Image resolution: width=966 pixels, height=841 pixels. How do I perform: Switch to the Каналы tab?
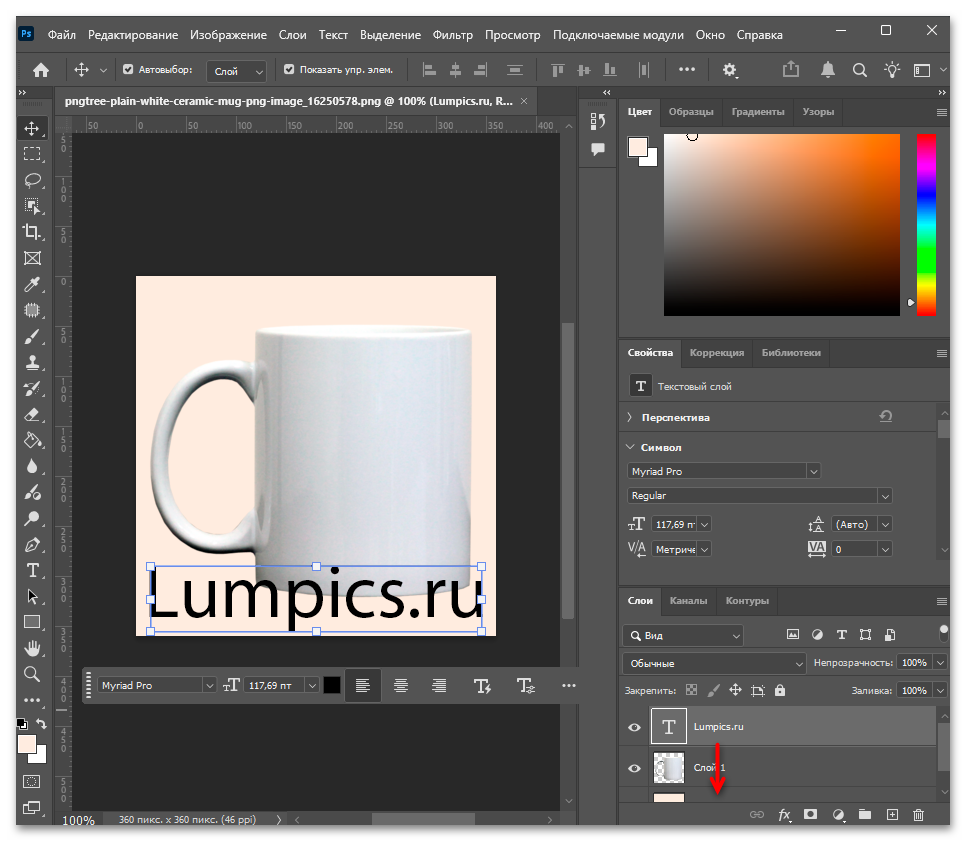click(688, 601)
